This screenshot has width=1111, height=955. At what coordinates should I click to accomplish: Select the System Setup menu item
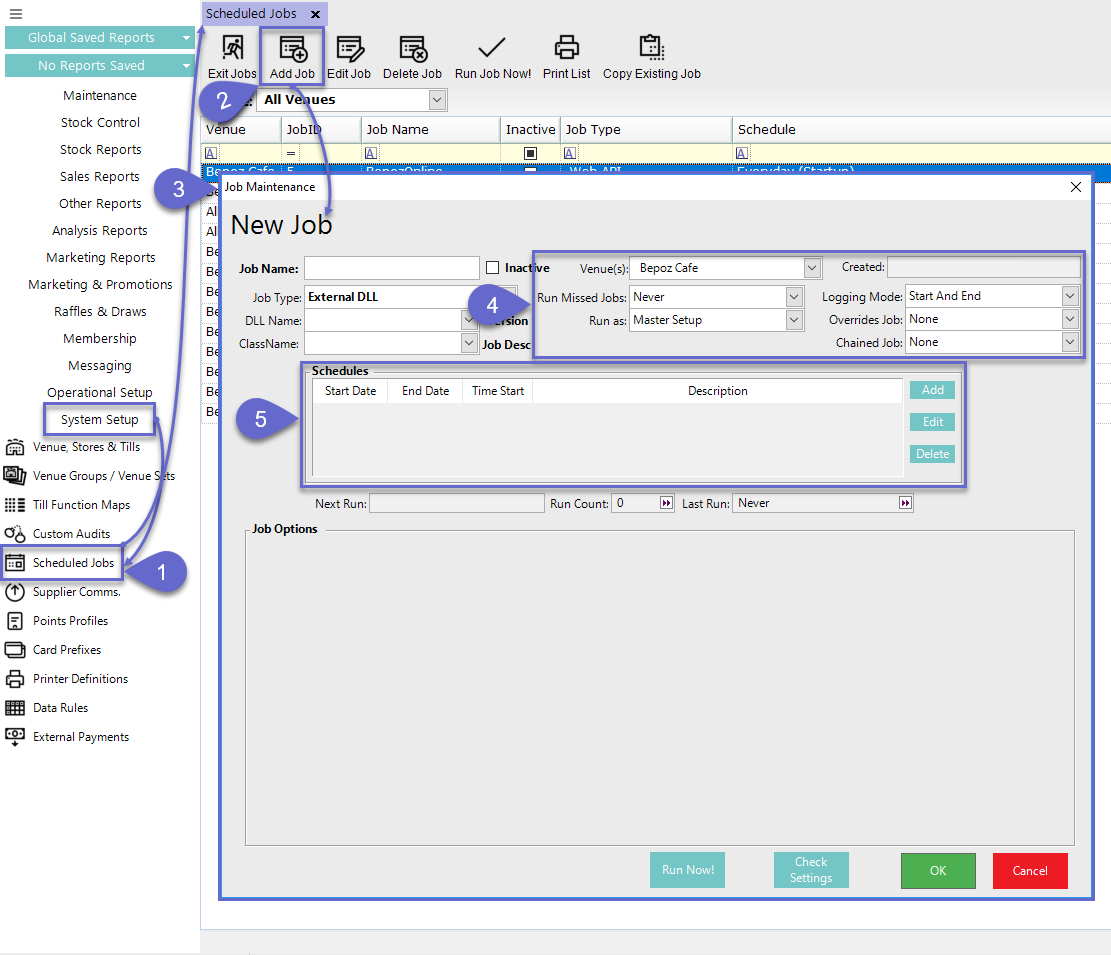[x=99, y=420]
